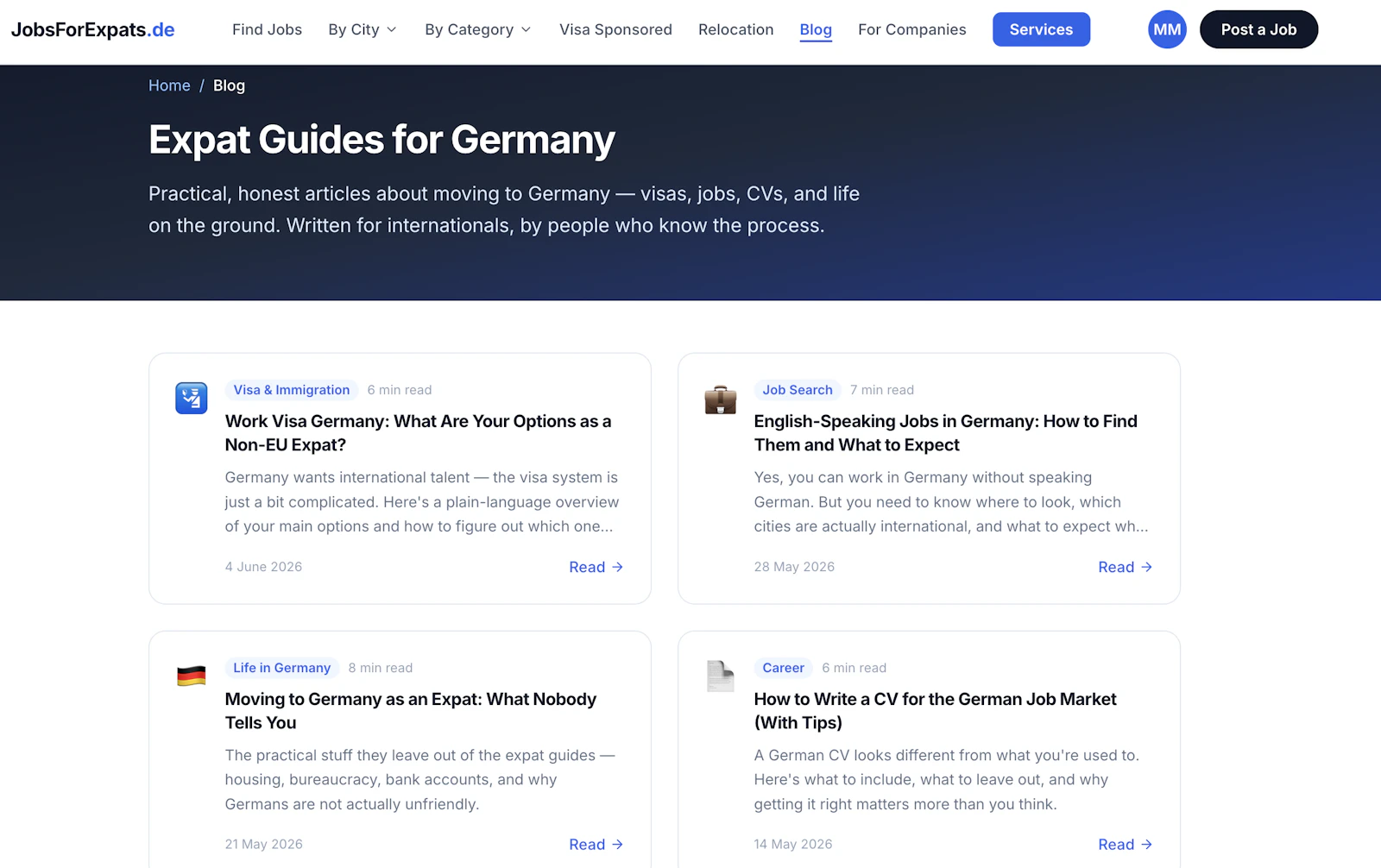Click Read on Moving to Germany article
1381x868 pixels.
click(x=596, y=845)
